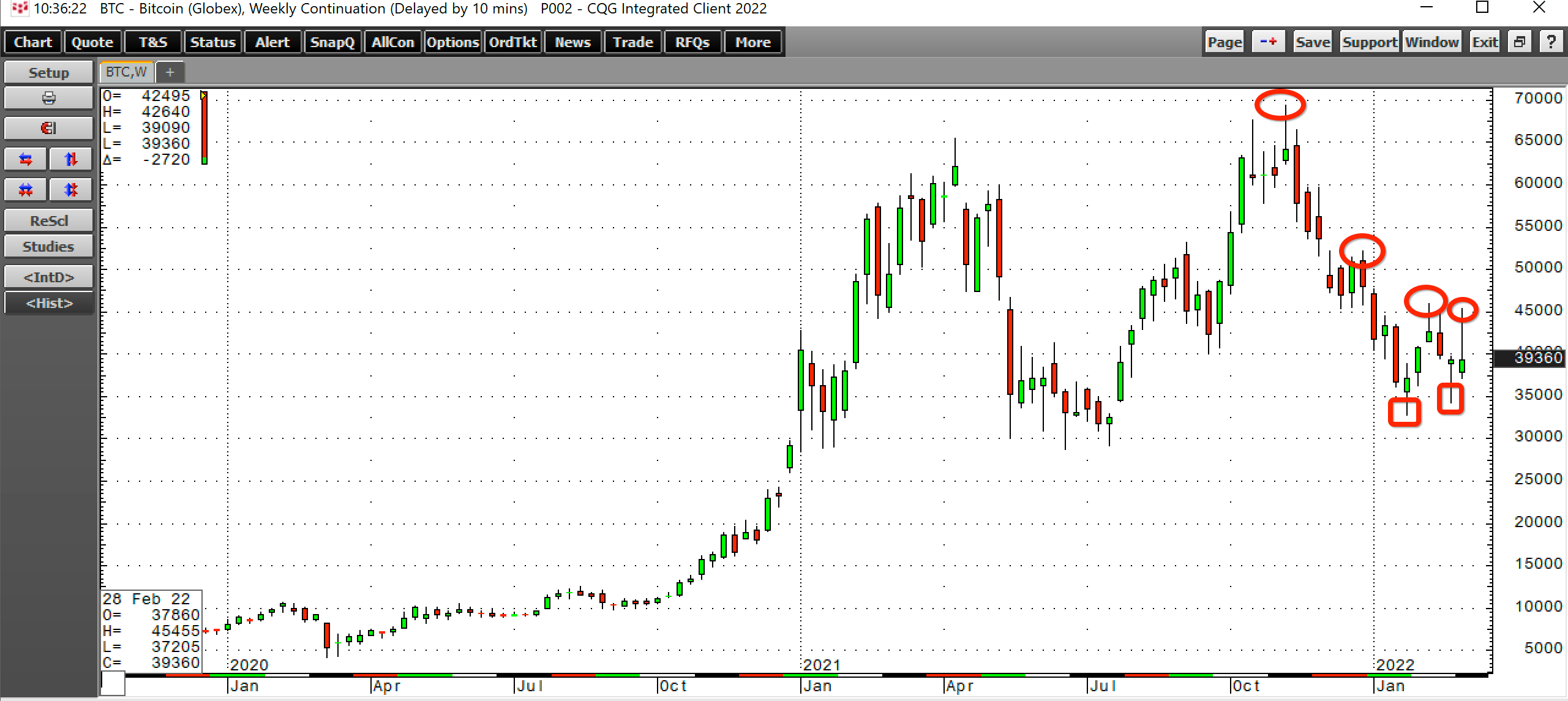
Task: Click the Studies button
Action: [x=48, y=246]
